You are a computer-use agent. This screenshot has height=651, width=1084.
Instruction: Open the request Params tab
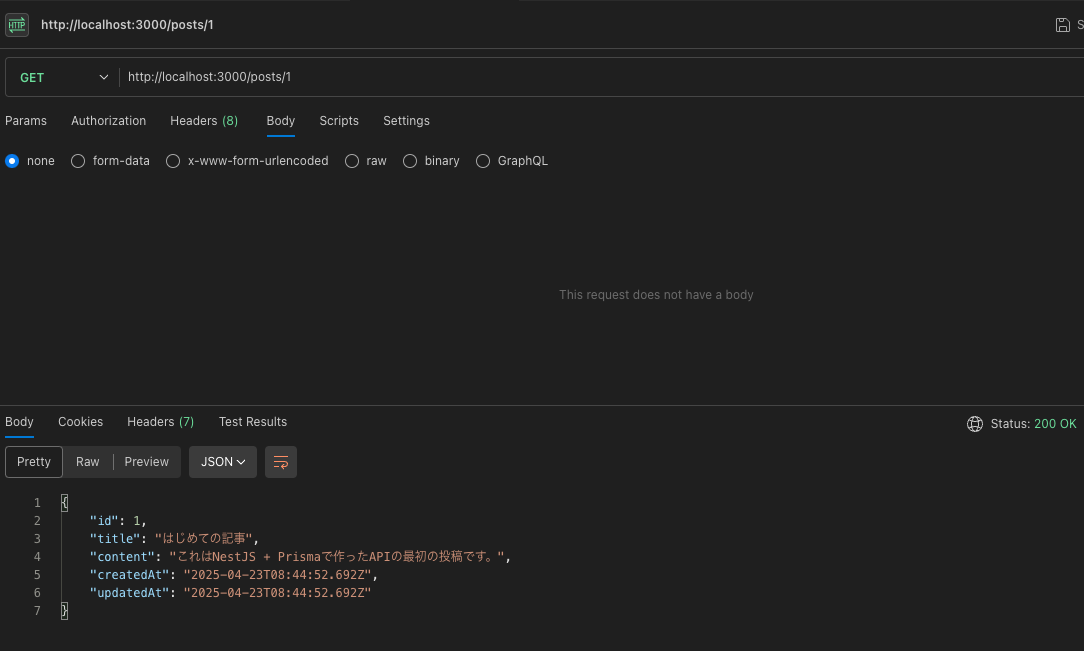coord(26,121)
